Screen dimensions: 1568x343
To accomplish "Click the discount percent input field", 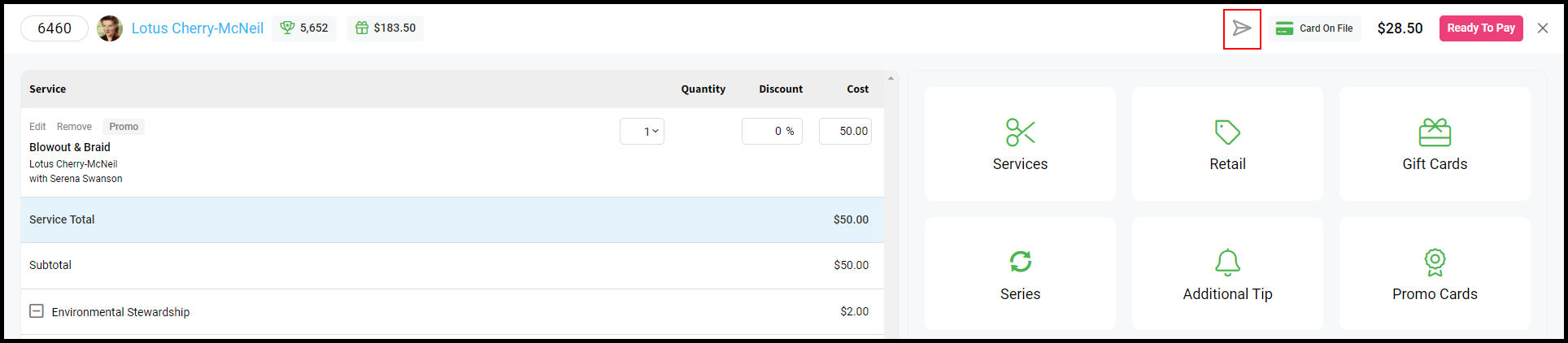I will click(x=772, y=131).
